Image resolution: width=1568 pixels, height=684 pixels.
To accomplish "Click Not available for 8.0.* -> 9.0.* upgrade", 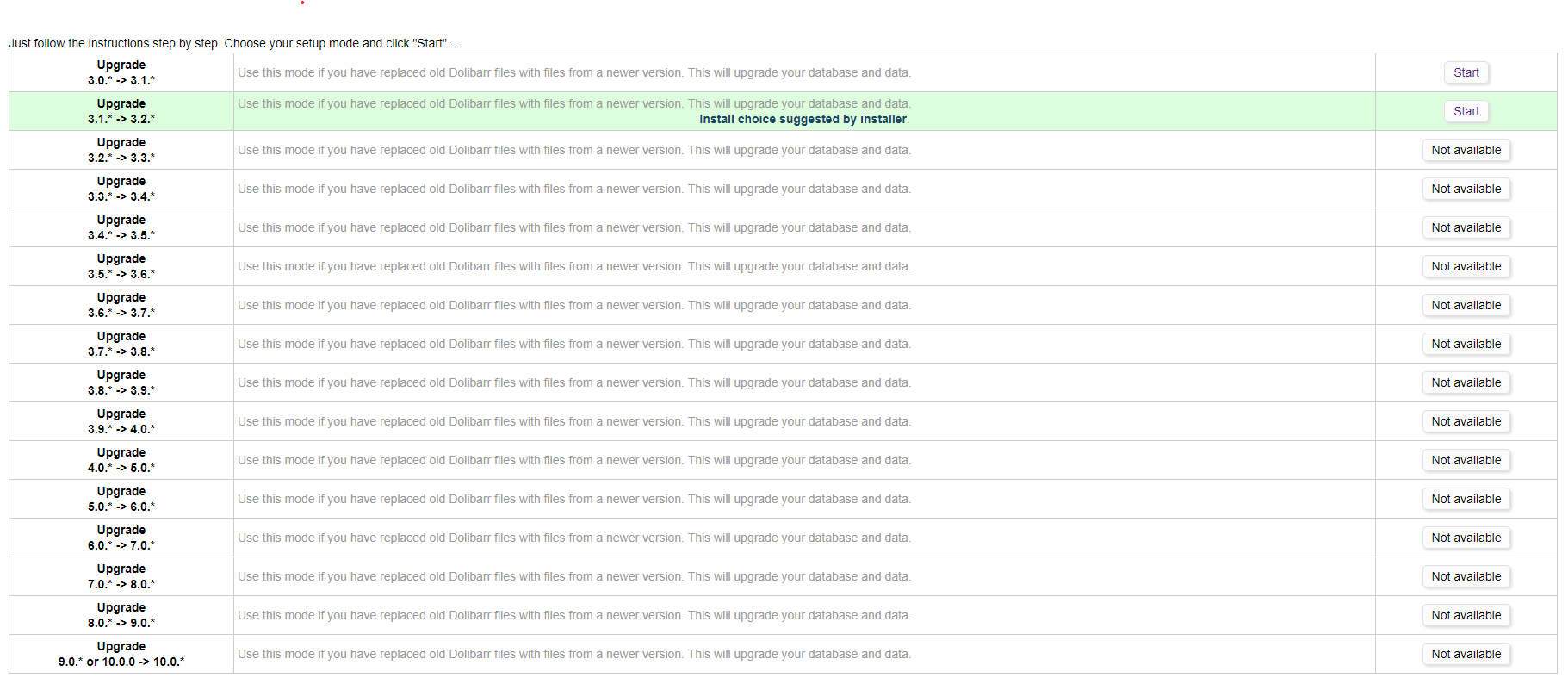I will 1466,615.
